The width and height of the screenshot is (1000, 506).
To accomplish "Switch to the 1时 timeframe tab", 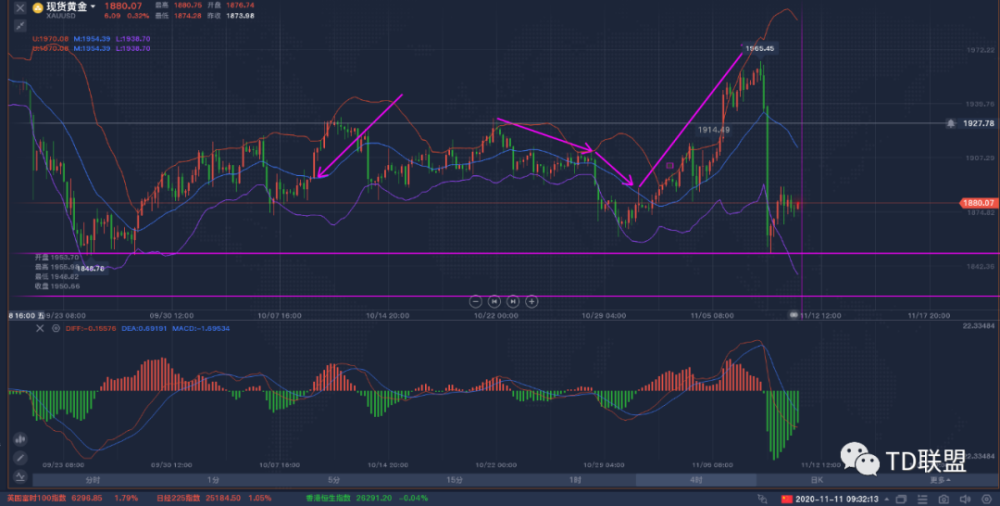I will (575, 480).
